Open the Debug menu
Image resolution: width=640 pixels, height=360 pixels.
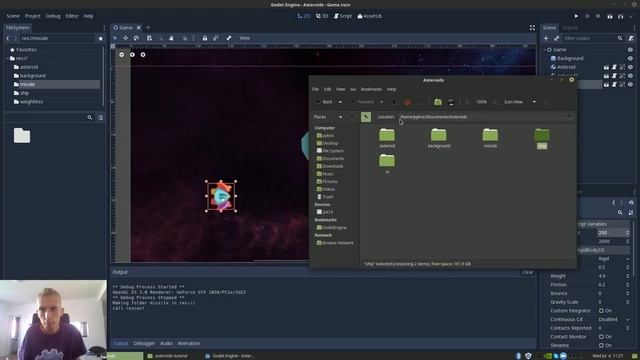53,16
